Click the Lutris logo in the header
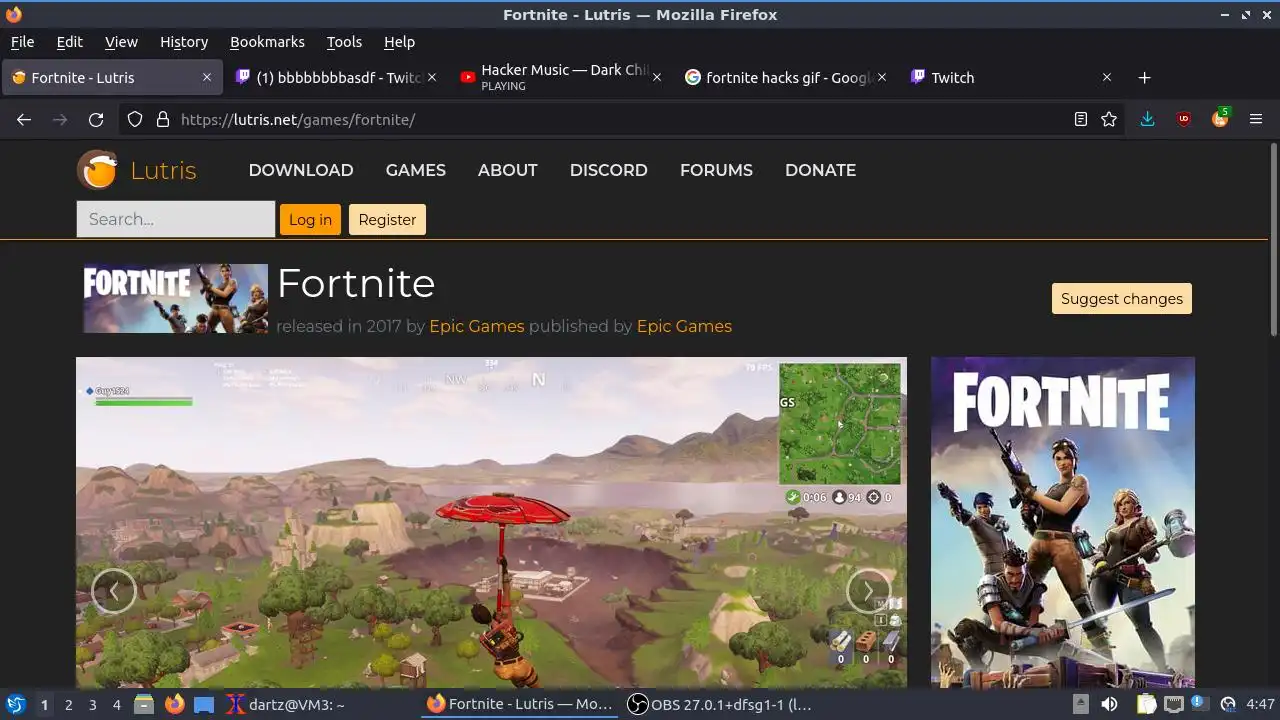Screen dimensions: 1280x720 137,170
